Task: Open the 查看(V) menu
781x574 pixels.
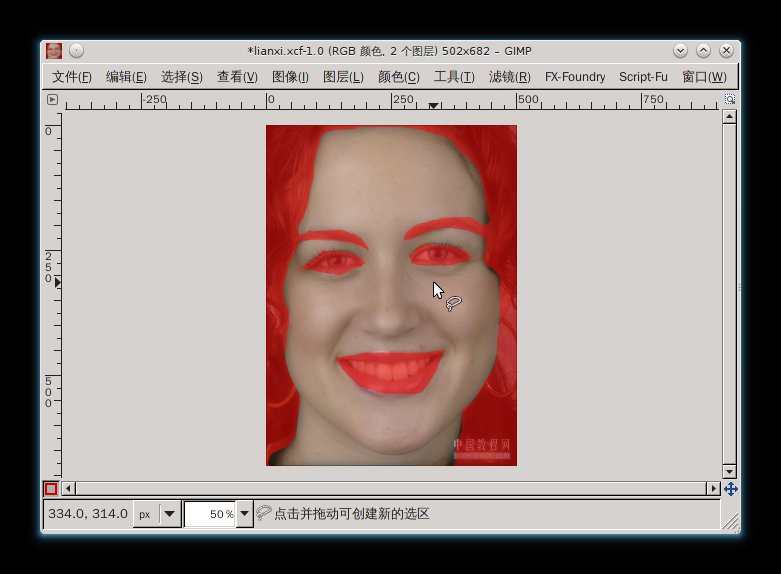Action: pos(237,77)
